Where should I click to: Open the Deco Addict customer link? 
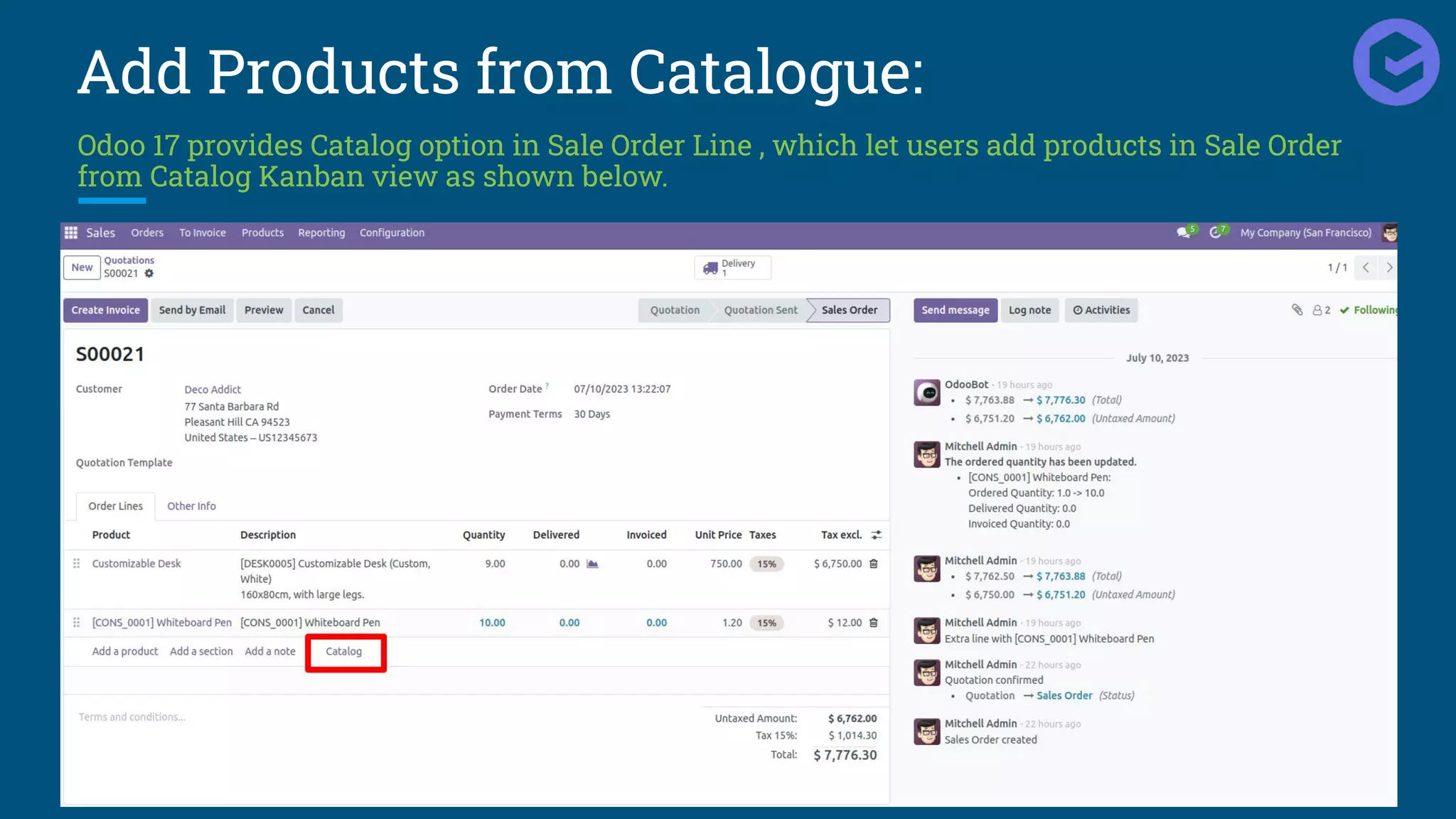[213, 390]
